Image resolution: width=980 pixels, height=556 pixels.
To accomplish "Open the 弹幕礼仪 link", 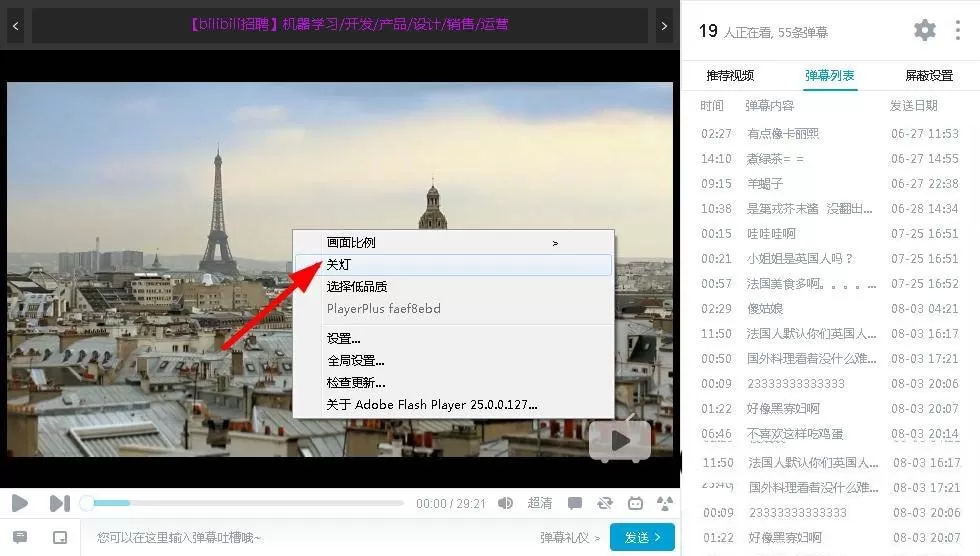I will (x=569, y=537).
